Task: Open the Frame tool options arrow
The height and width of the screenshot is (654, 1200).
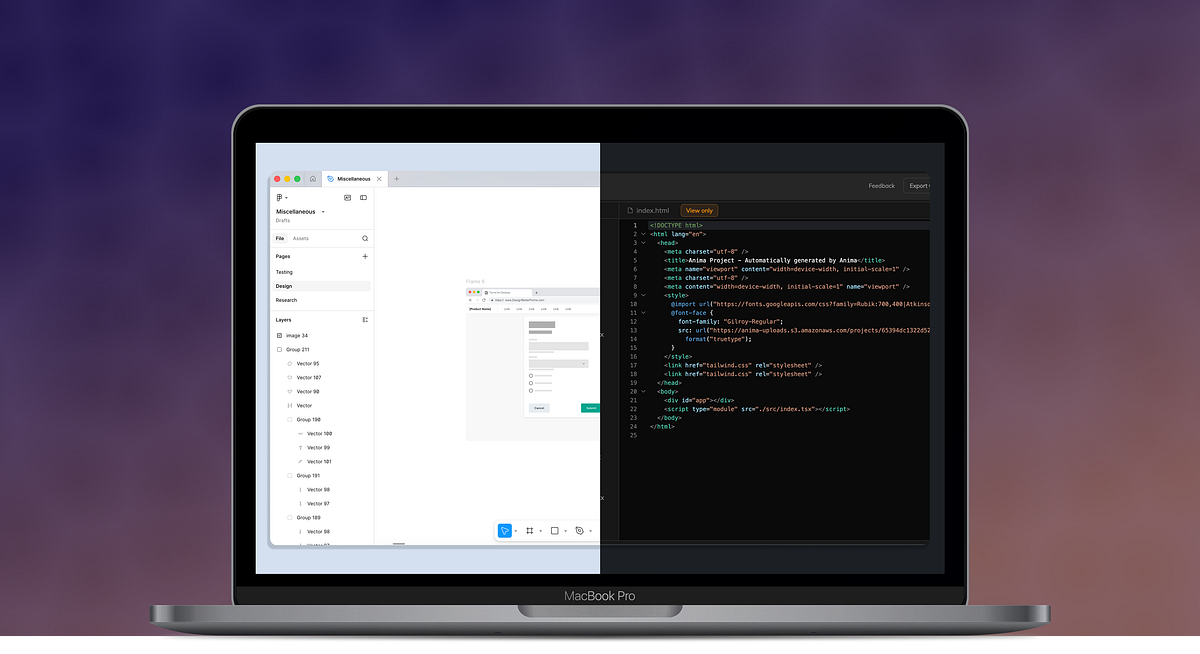Action: click(541, 531)
